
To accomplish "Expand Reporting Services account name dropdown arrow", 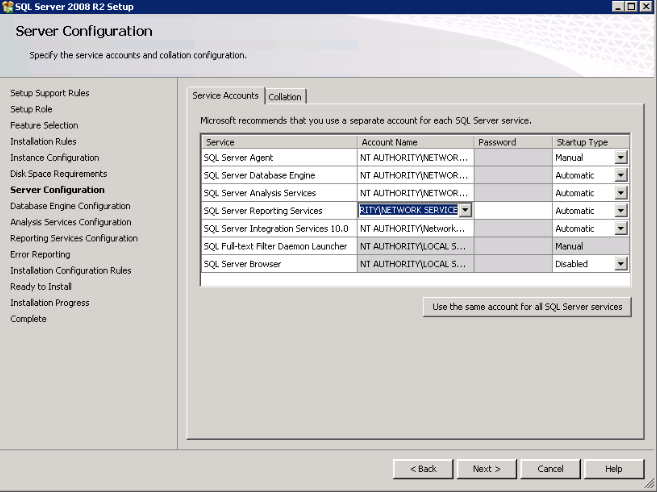I will [x=465, y=210].
